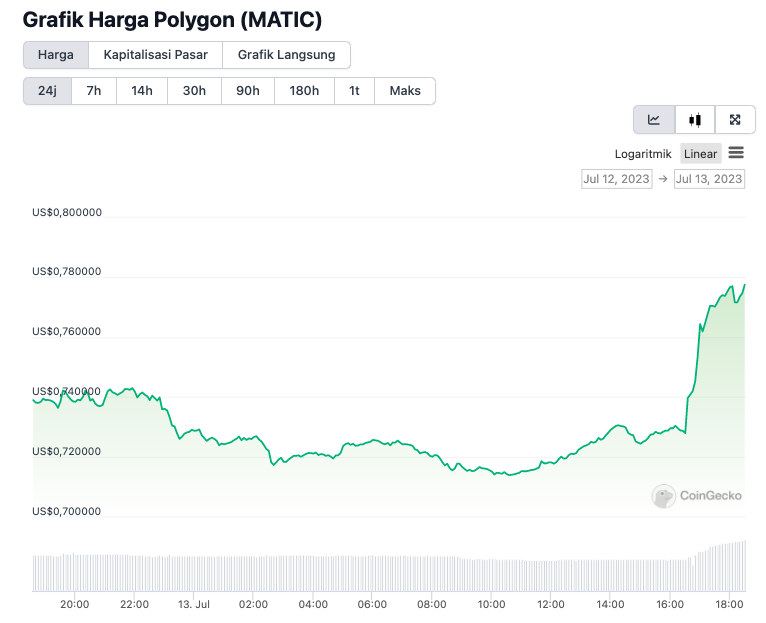Click US$0,700000 axis label
This screenshot has width=766, height=623.
click(x=67, y=511)
